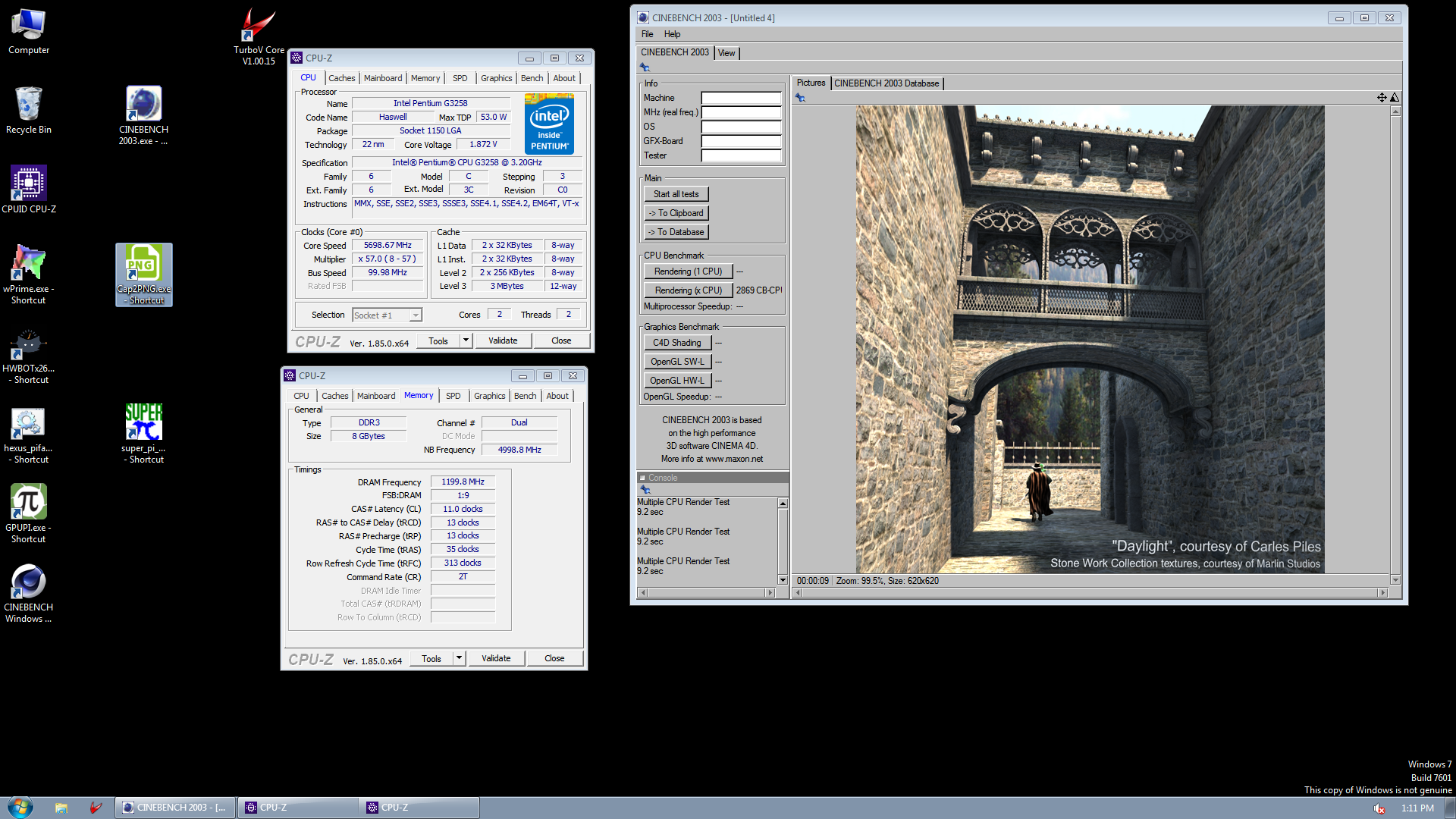
Task: Open File Explorer from taskbar
Action: 61,808
